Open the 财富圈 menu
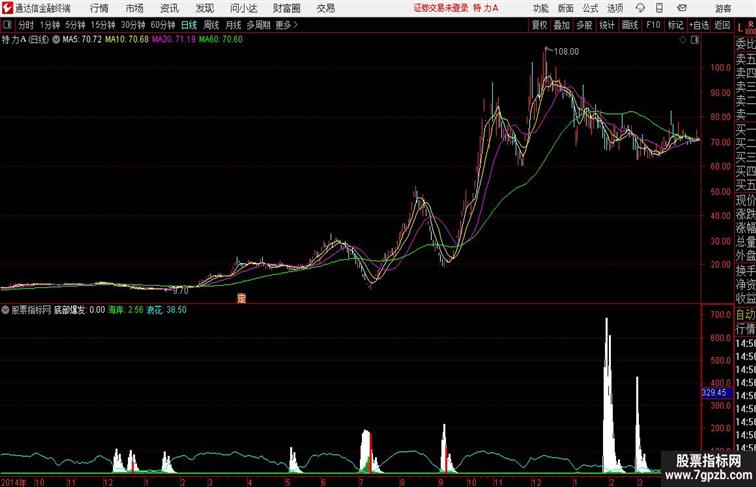 pos(286,8)
